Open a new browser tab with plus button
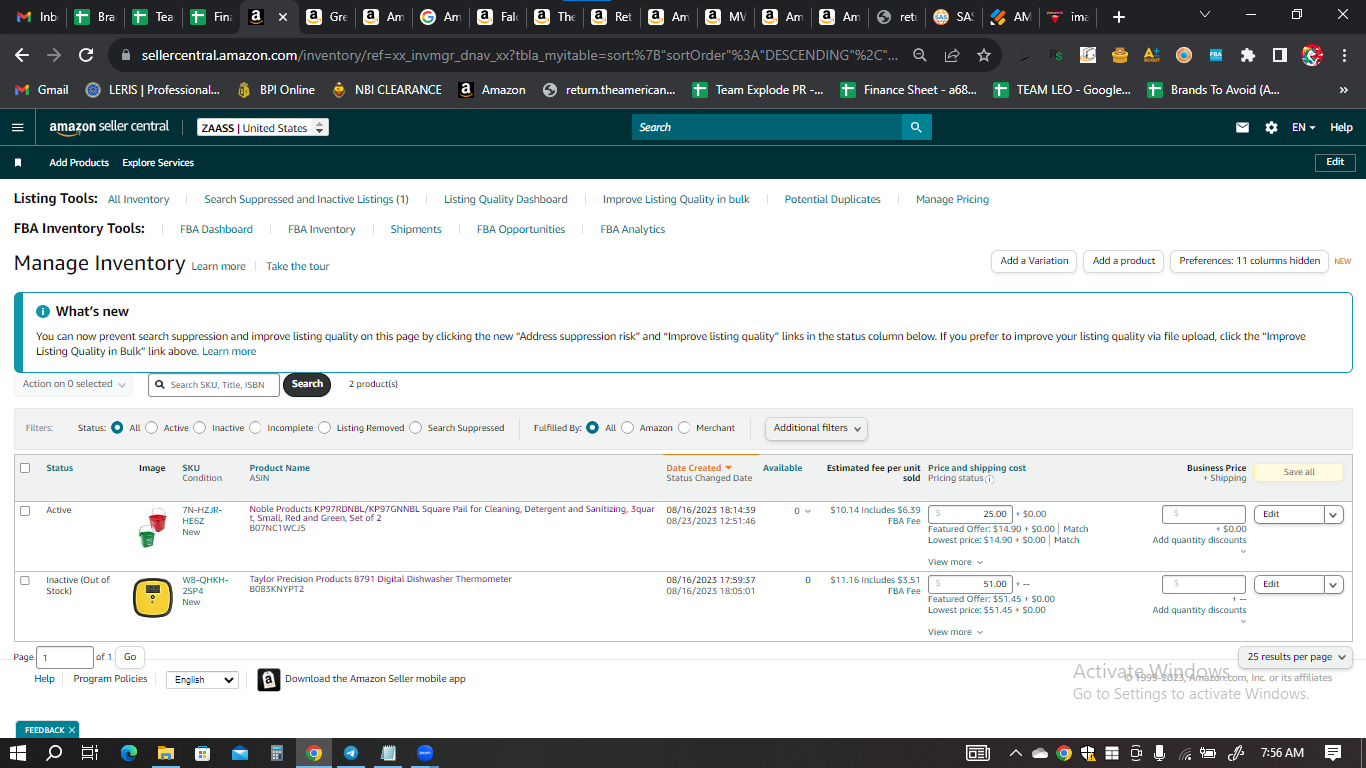 (1119, 17)
